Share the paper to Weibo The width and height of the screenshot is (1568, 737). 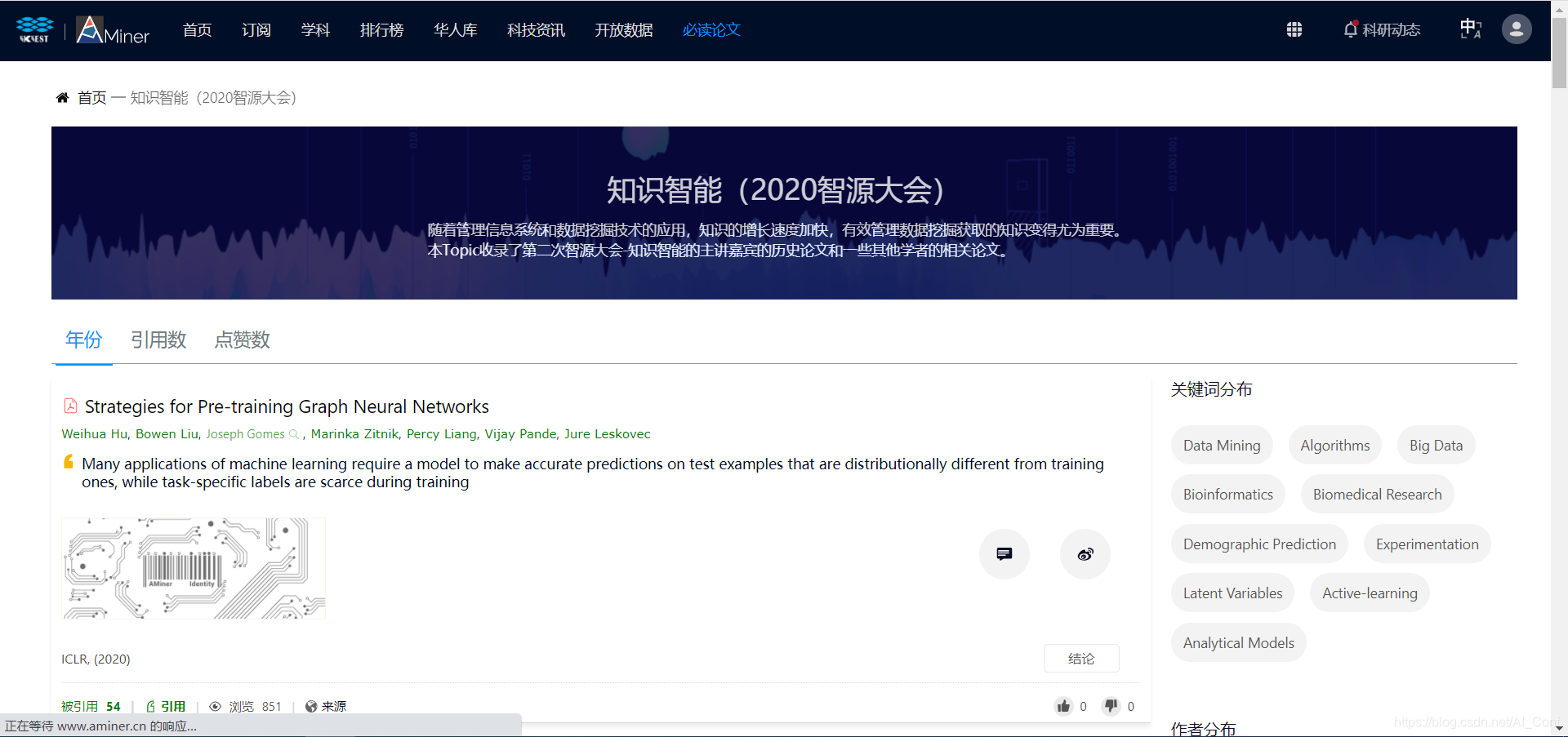(1085, 553)
